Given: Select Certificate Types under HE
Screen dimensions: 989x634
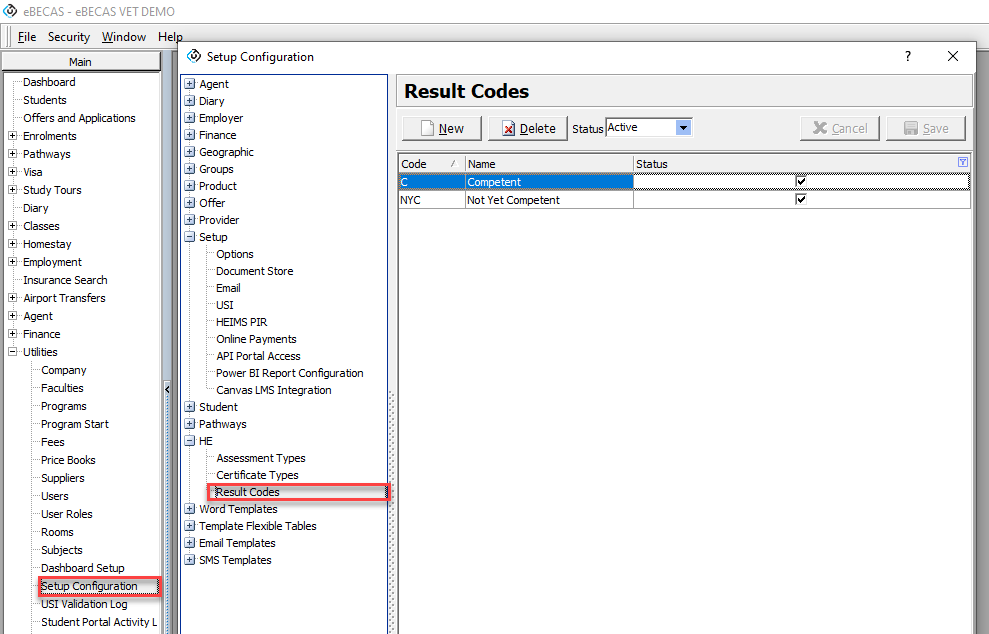Looking at the screenshot, I should tap(257, 475).
